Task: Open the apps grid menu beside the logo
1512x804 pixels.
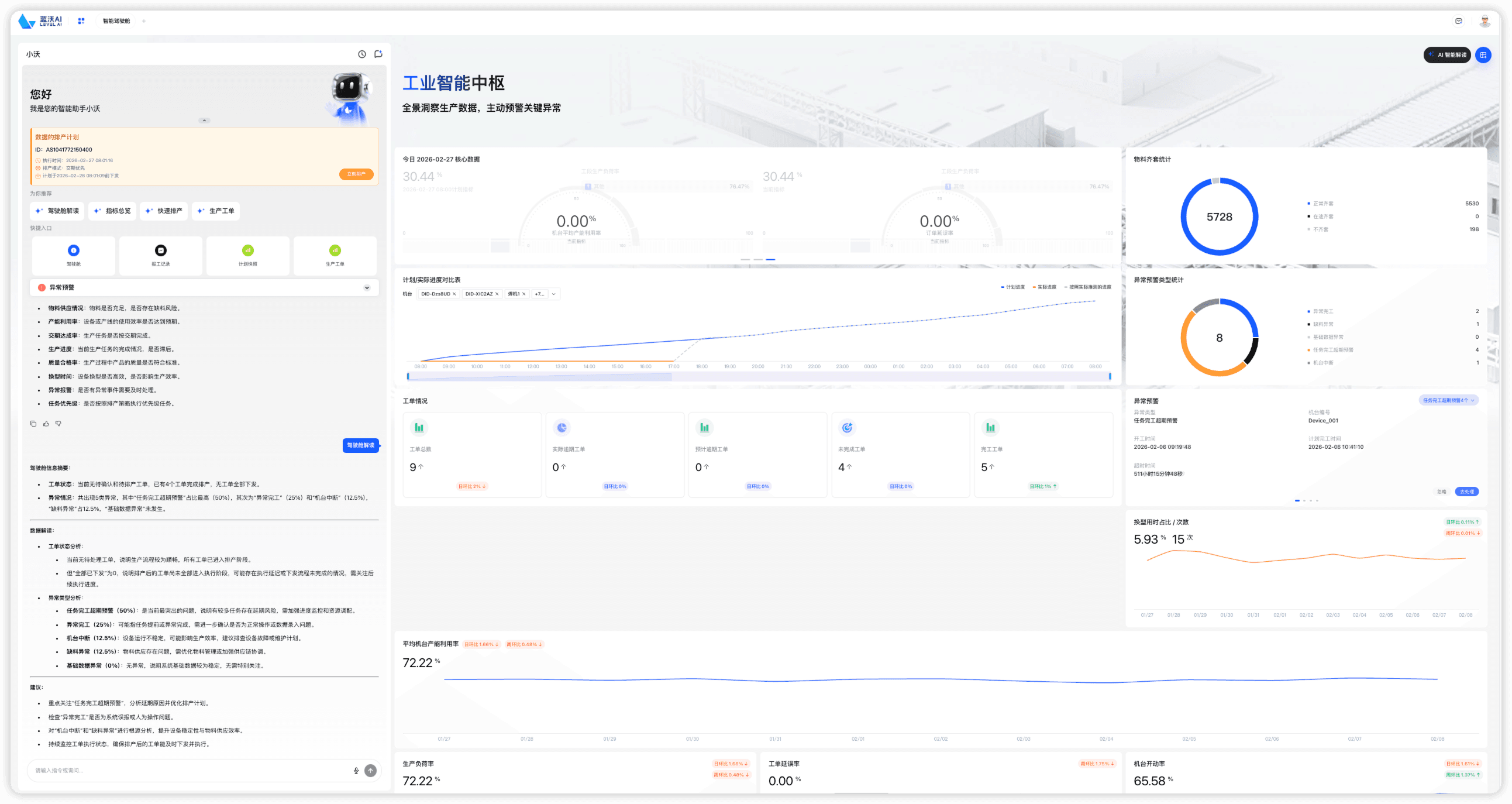Action: tap(81, 20)
